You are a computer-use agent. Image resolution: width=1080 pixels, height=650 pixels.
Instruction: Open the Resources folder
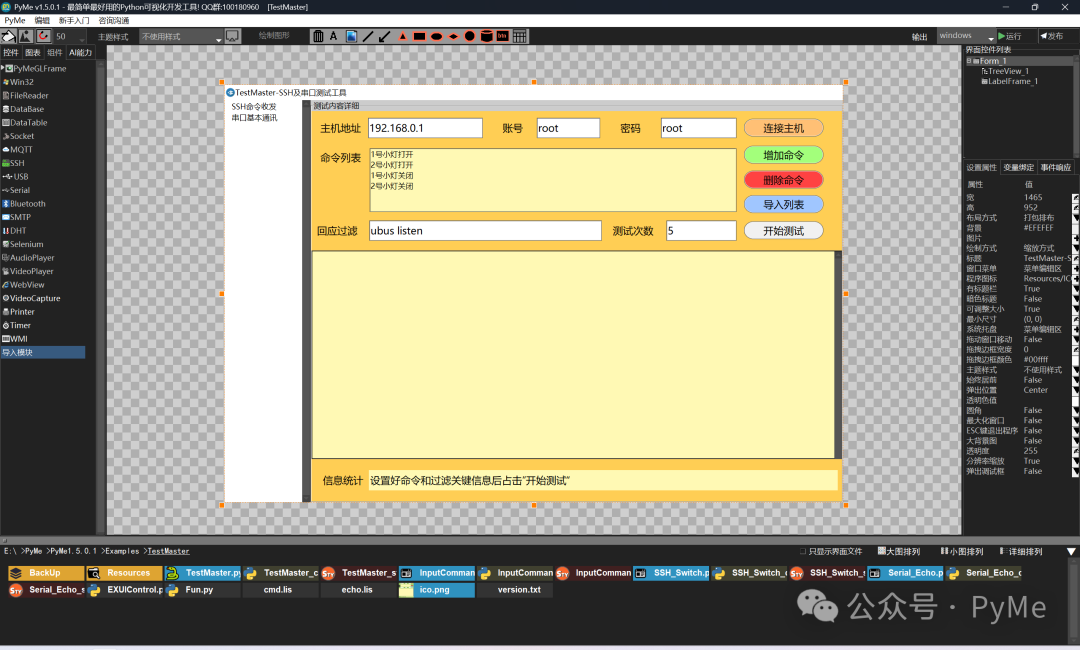pyautogui.click(x=124, y=573)
